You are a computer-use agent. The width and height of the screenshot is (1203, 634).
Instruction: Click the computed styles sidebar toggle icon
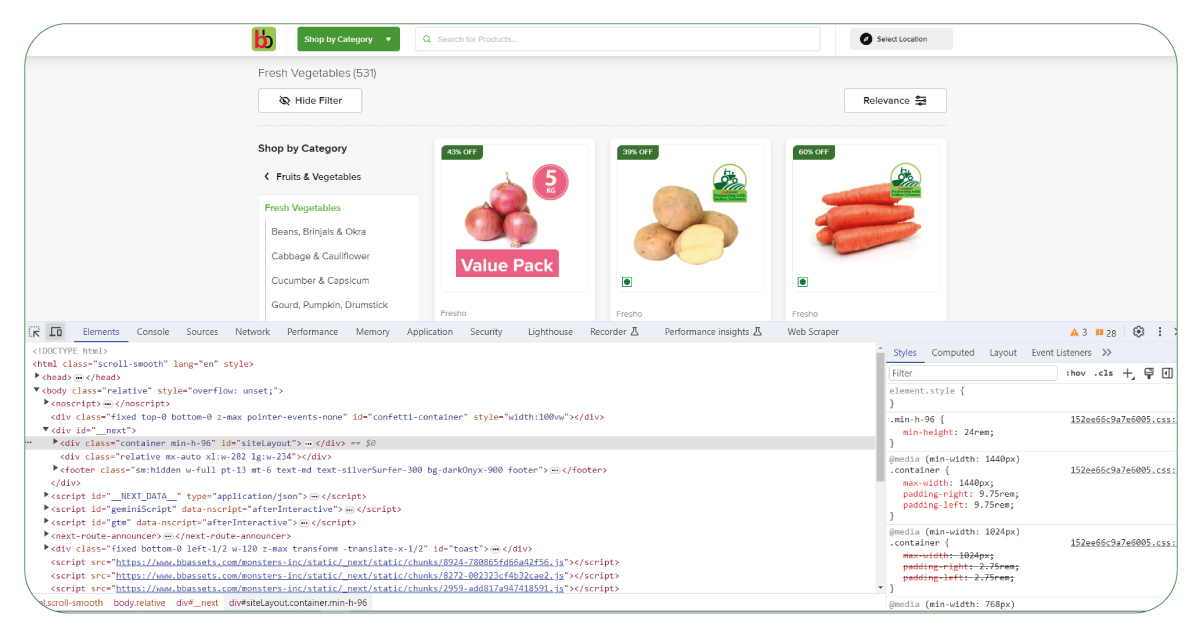[x=1167, y=373]
